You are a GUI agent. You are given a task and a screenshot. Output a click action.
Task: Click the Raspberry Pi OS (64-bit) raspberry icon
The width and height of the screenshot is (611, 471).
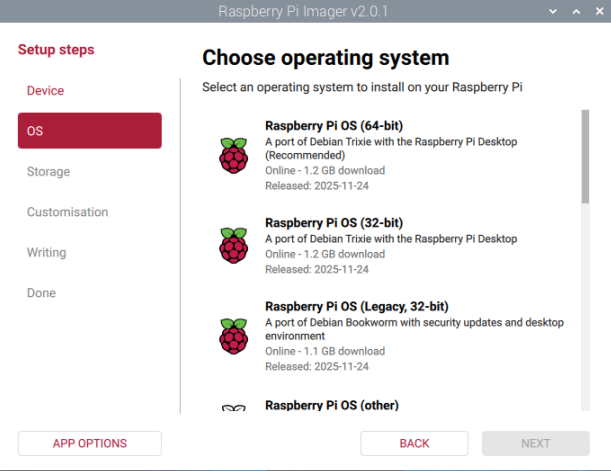[x=233, y=155]
